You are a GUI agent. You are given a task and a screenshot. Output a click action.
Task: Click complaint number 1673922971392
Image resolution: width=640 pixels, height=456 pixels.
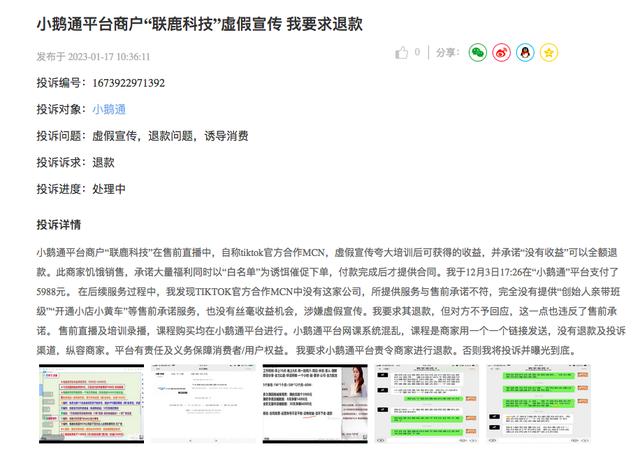pos(129,83)
